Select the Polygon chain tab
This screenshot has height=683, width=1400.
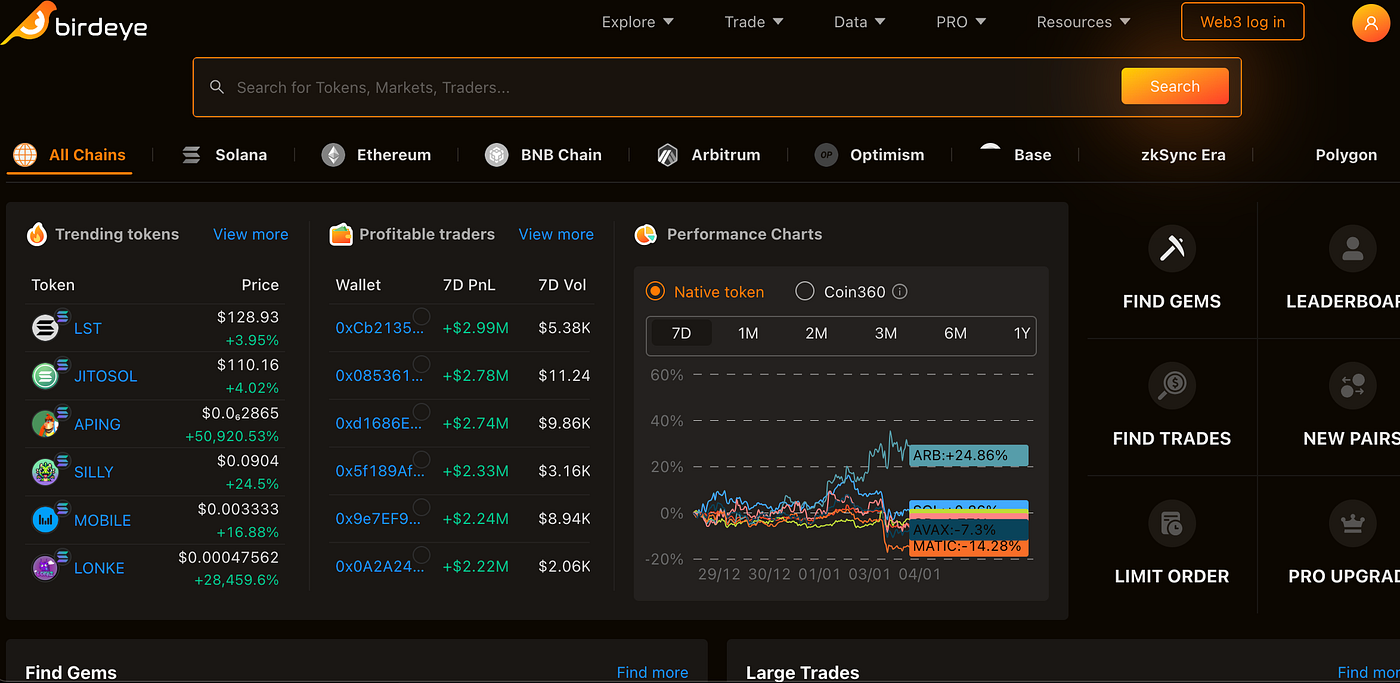(x=1346, y=155)
